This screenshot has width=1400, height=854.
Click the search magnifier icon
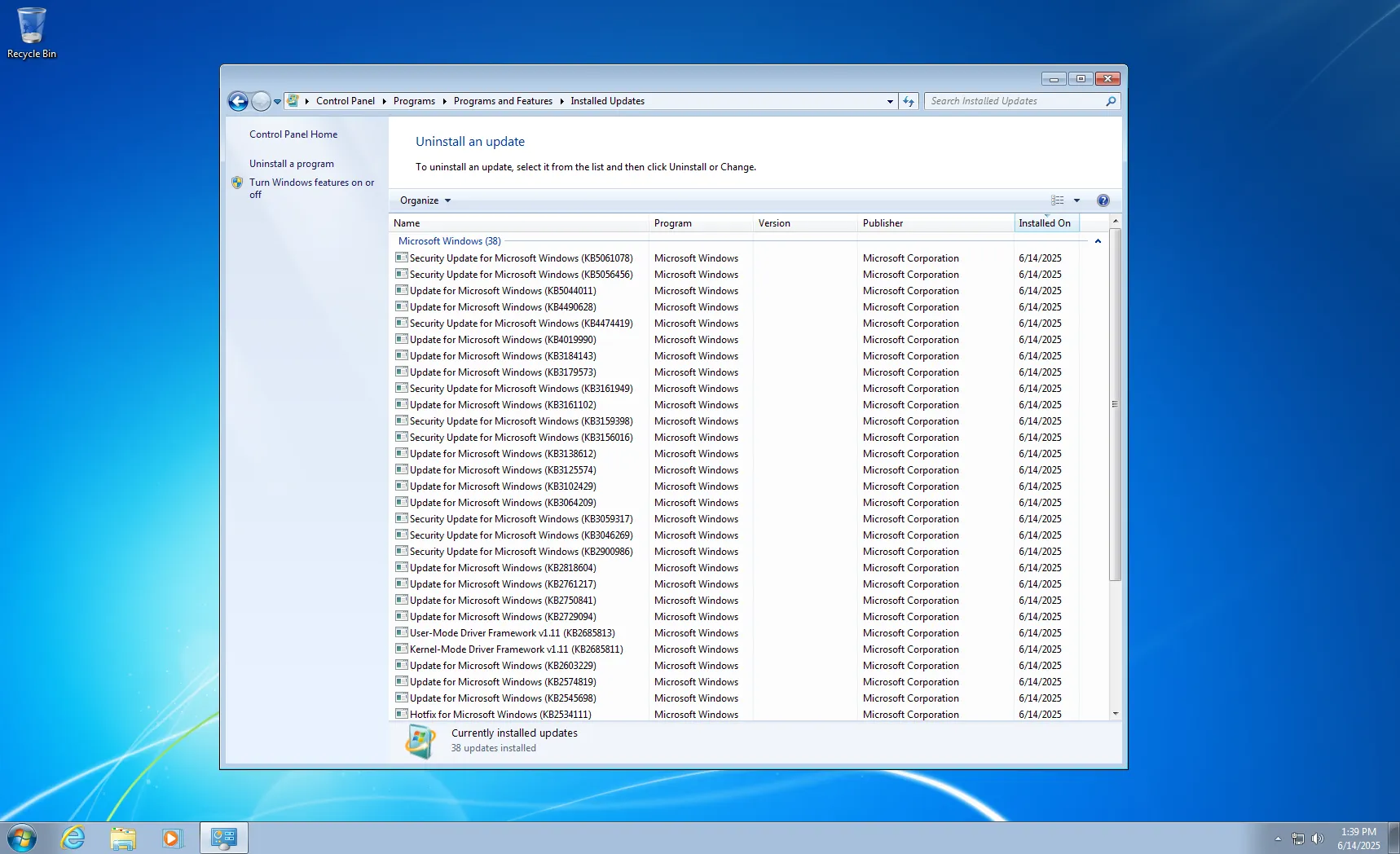(x=1111, y=101)
